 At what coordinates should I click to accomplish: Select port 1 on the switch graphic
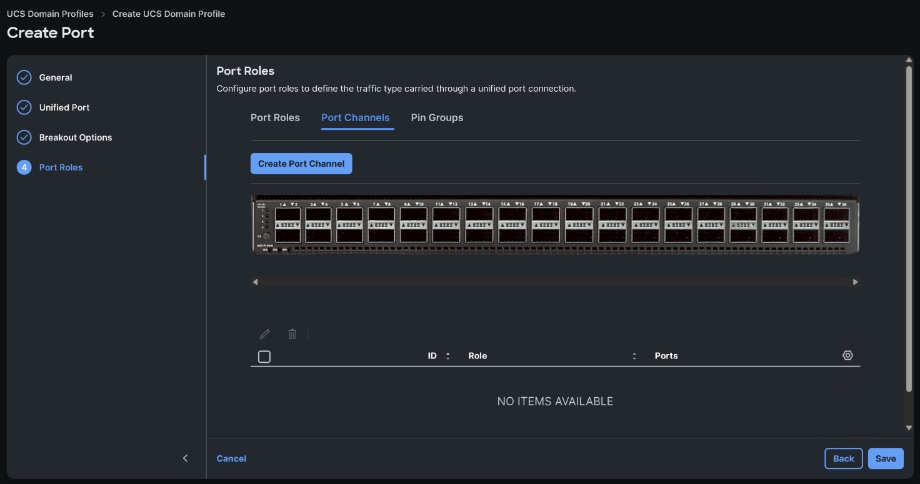[x=288, y=214]
